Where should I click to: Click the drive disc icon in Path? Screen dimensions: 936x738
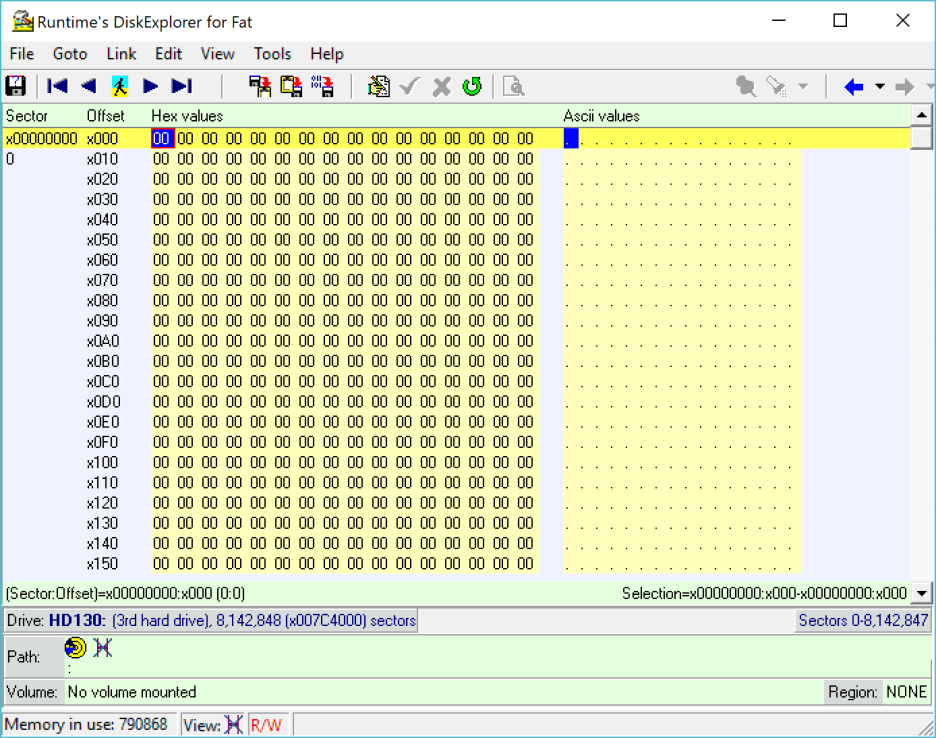pyautogui.click(x=76, y=649)
